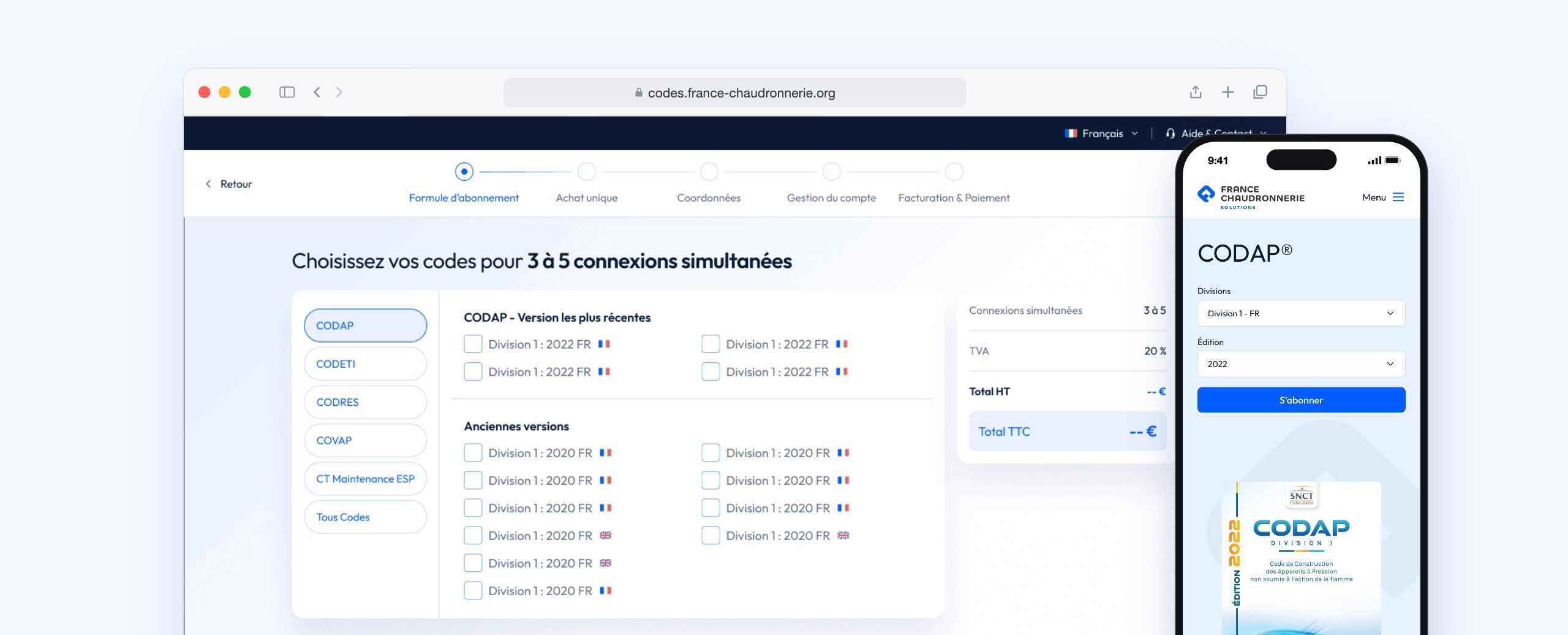Click the headset icon for Aide & Contact
Screen dimensions: 1568x635
click(x=1170, y=133)
